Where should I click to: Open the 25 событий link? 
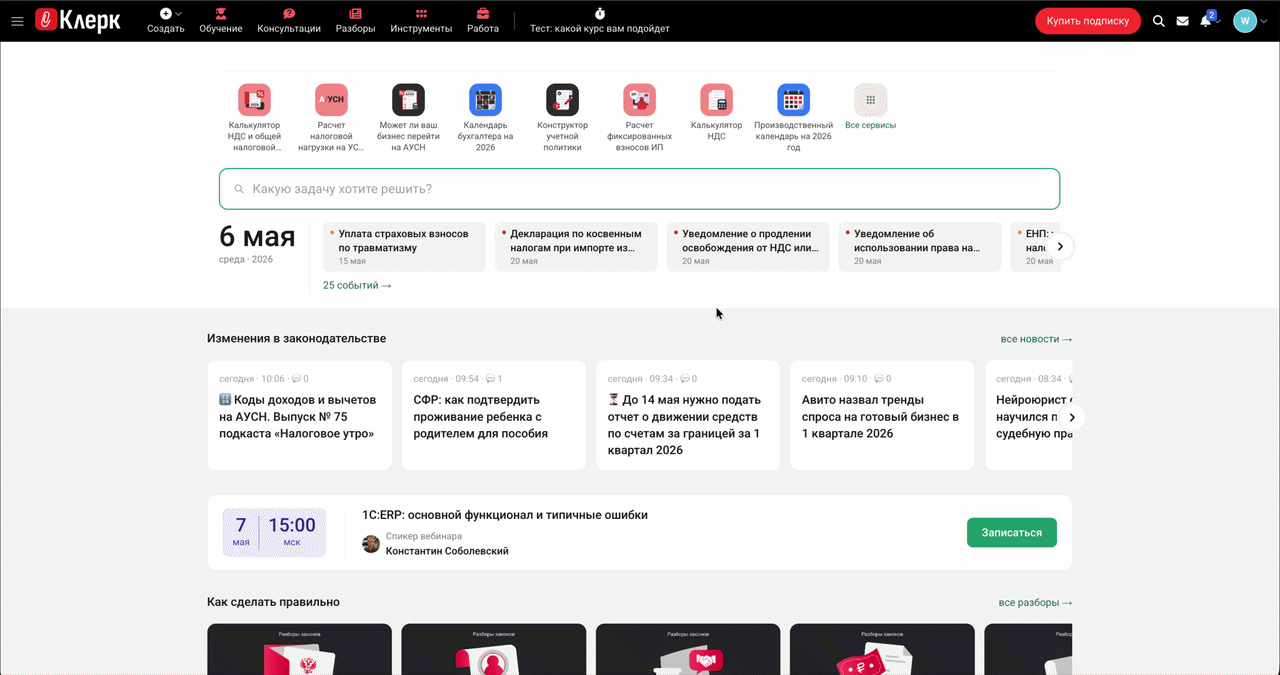(357, 285)
